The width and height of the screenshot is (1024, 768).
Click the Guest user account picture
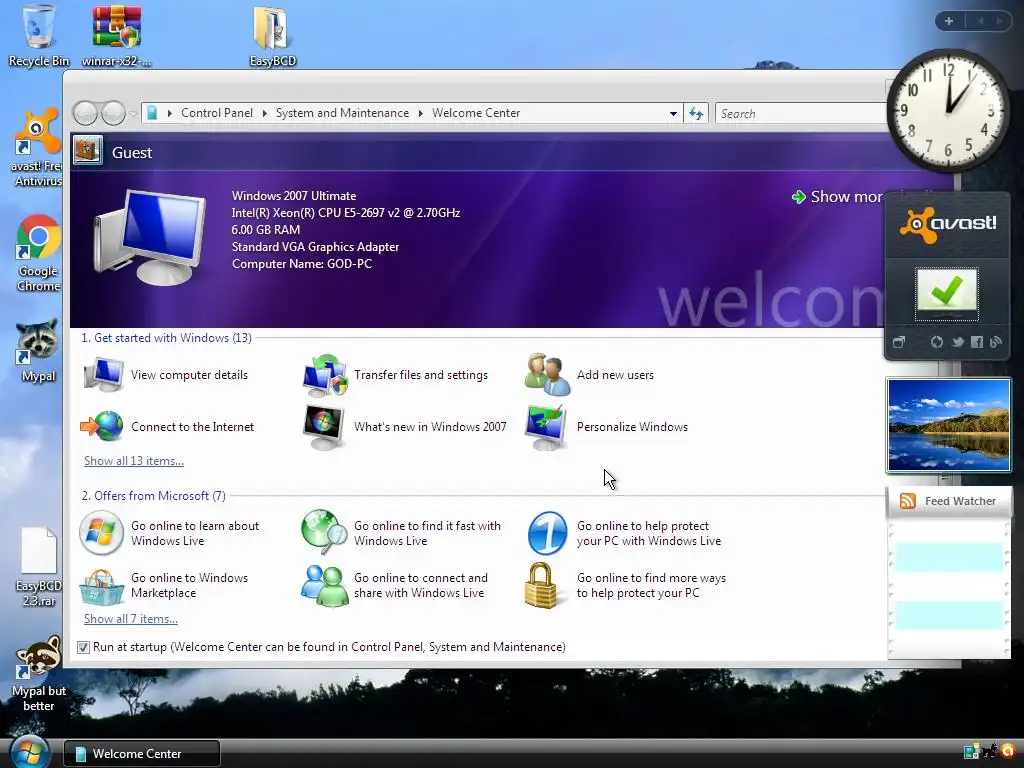pyautogui.click(x=88, y=150)
